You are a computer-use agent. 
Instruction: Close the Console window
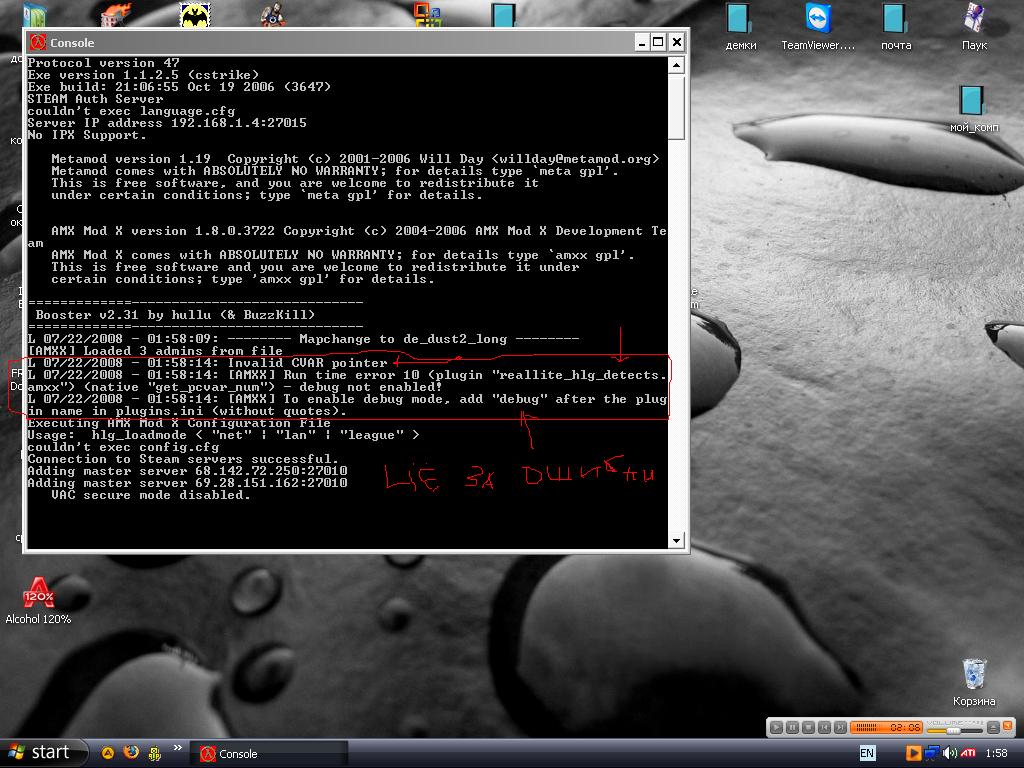coord(677,42)
